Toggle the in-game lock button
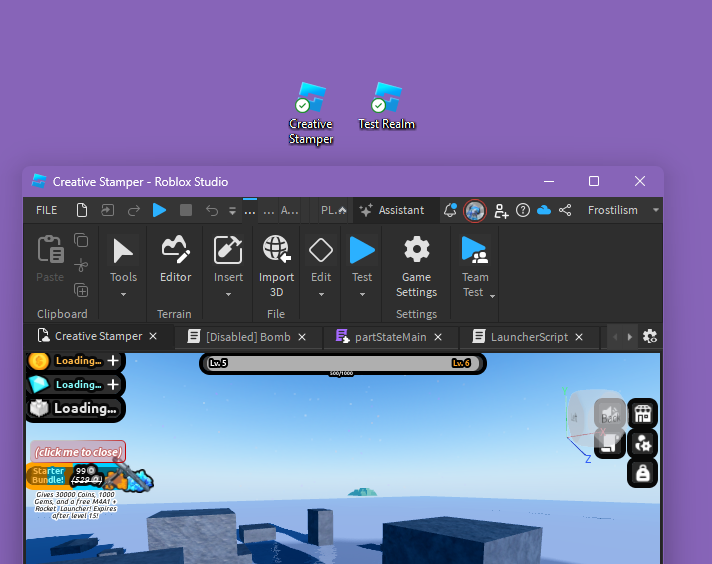The height and width of the screenshot is (564, 712). point(643,473)
